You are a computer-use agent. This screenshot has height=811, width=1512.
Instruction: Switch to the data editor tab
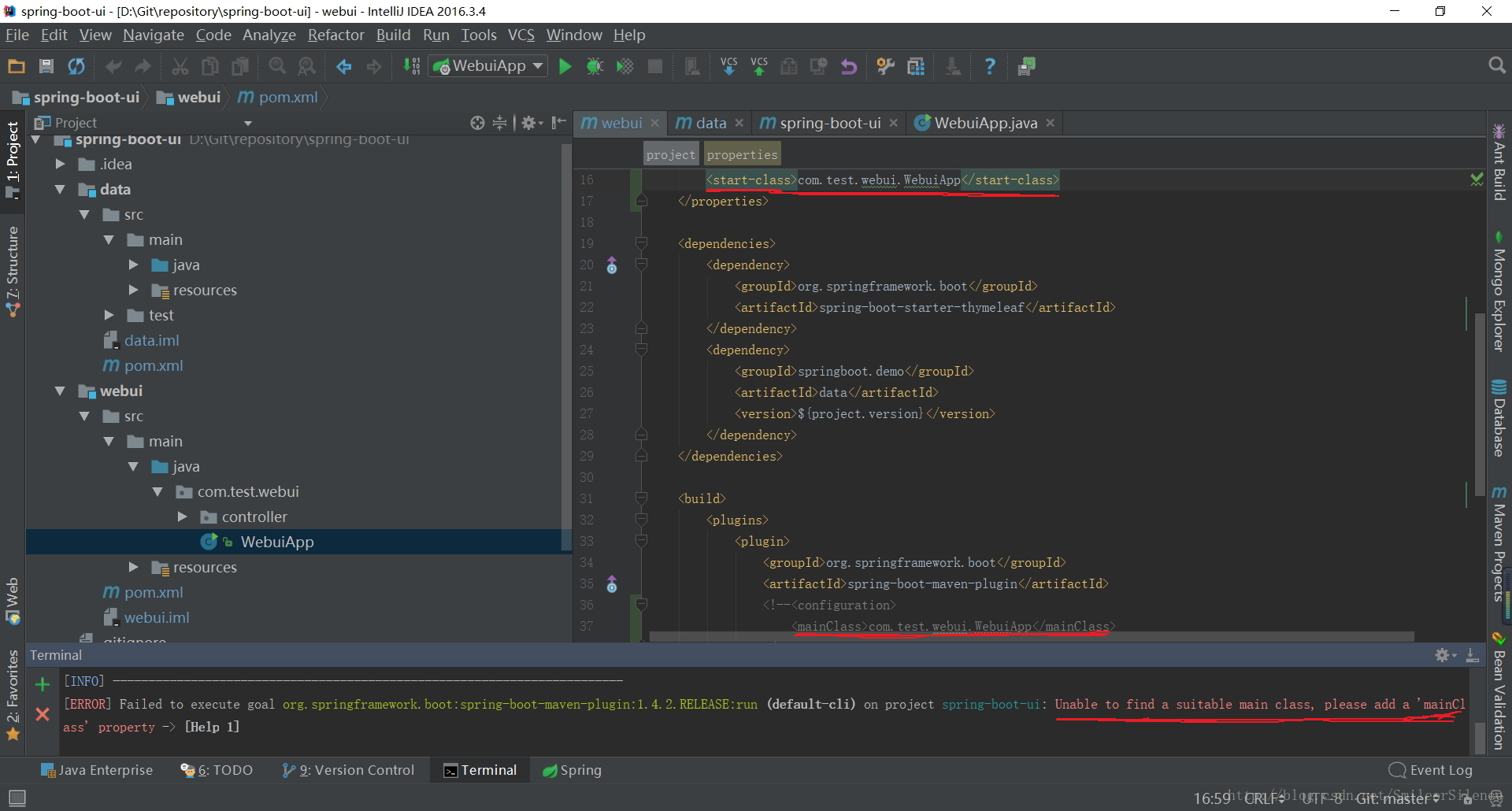(x=710, y=123)
